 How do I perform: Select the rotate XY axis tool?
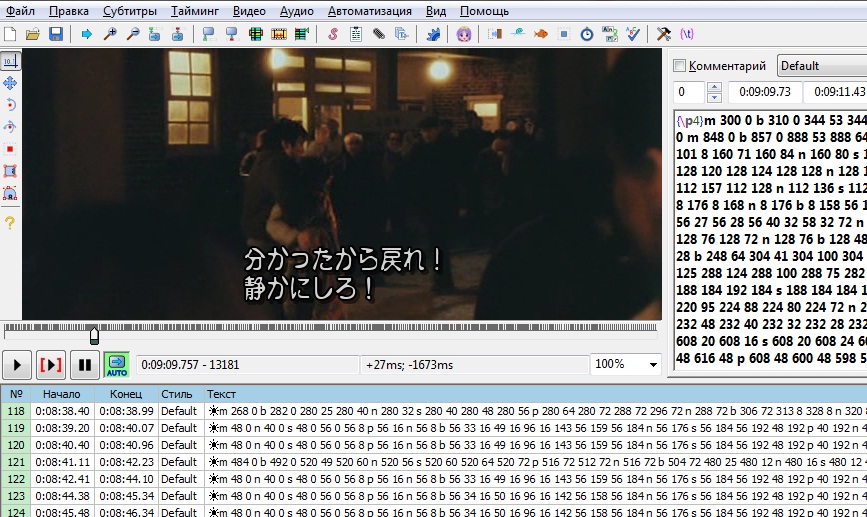(x=10, y=127)
